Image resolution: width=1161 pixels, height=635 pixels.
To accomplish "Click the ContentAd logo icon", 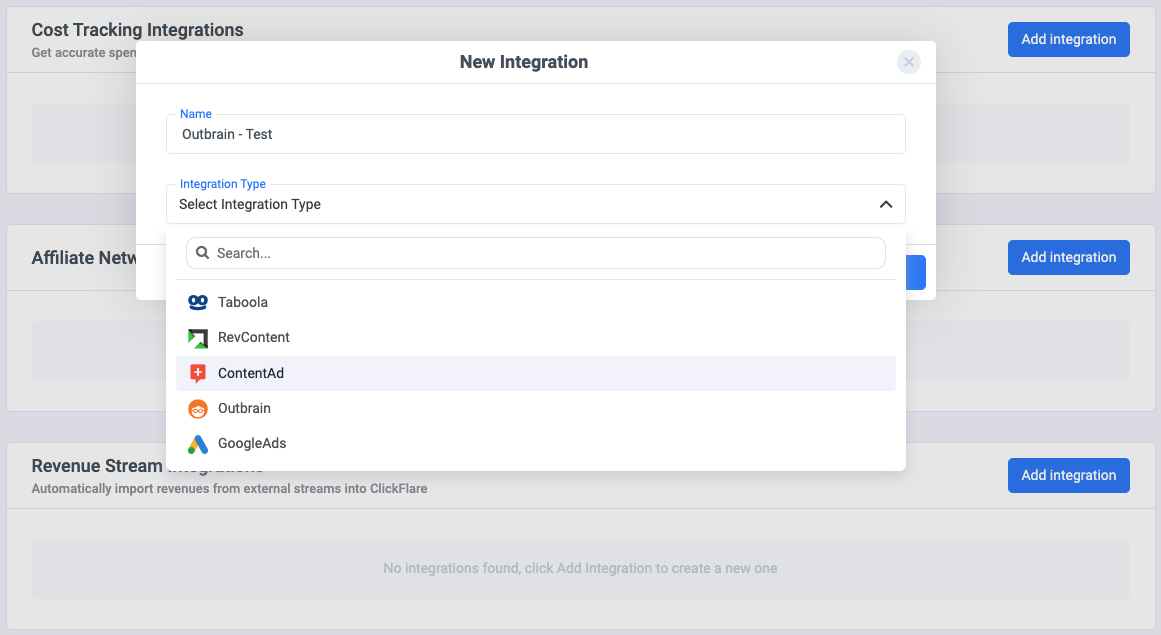I will [198, 374].
